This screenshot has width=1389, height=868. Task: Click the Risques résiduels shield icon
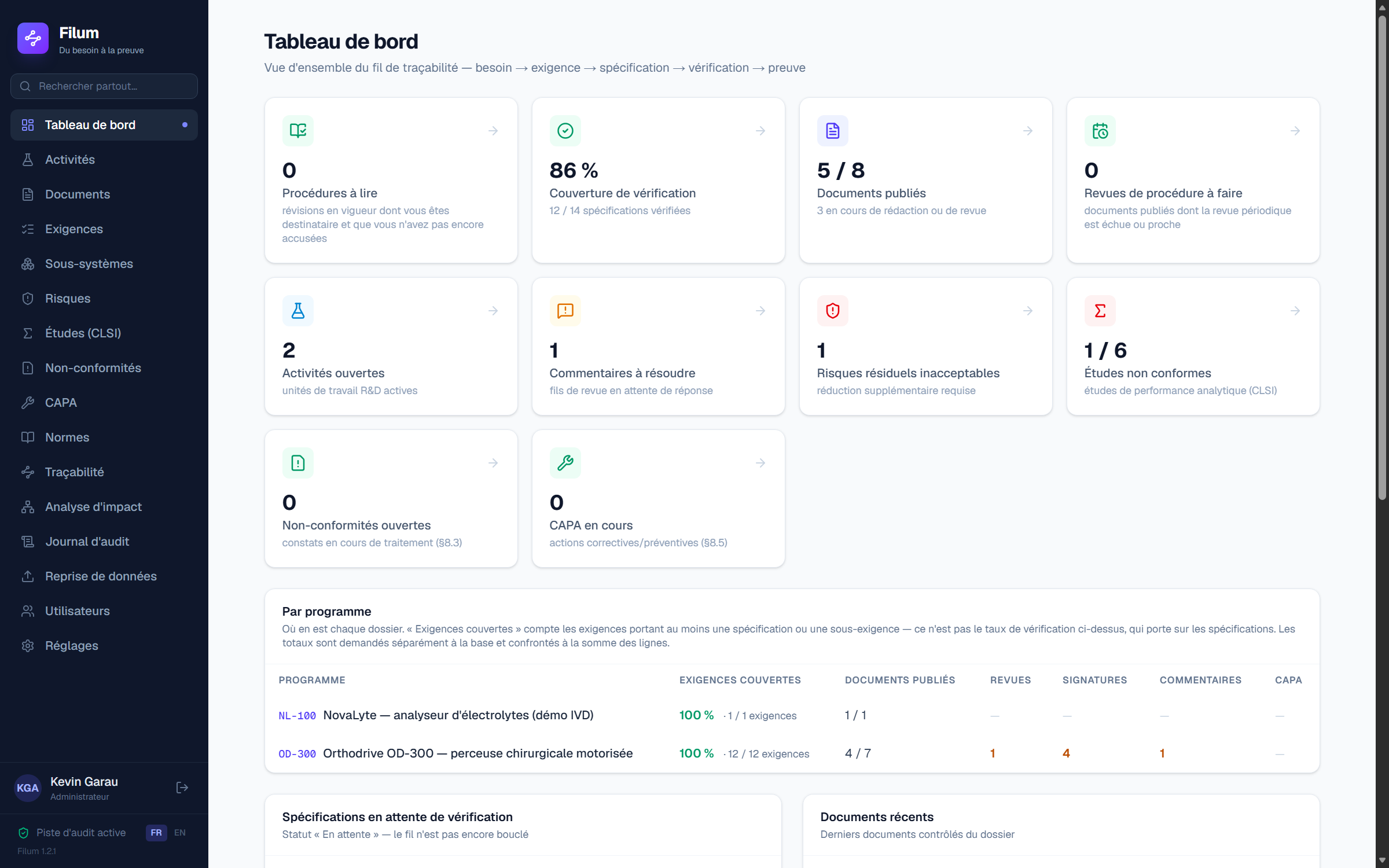833,311
